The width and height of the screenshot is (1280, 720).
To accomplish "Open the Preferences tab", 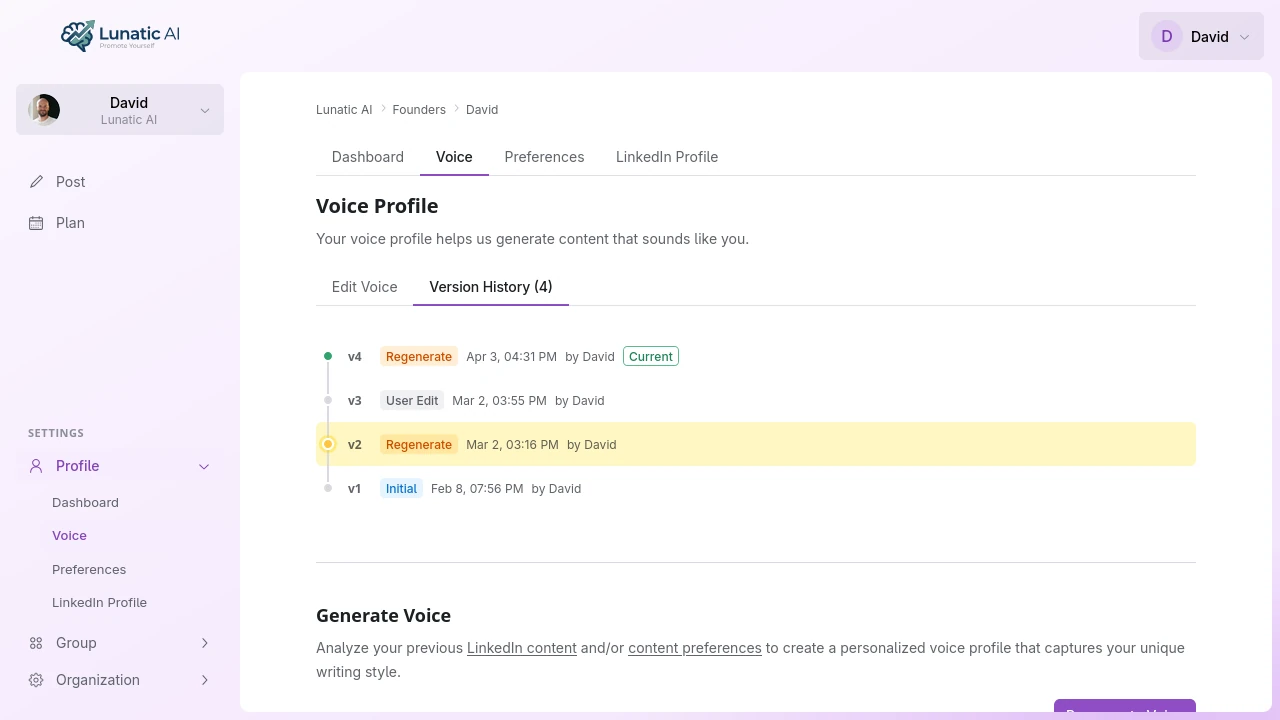I will click(544, 157).
